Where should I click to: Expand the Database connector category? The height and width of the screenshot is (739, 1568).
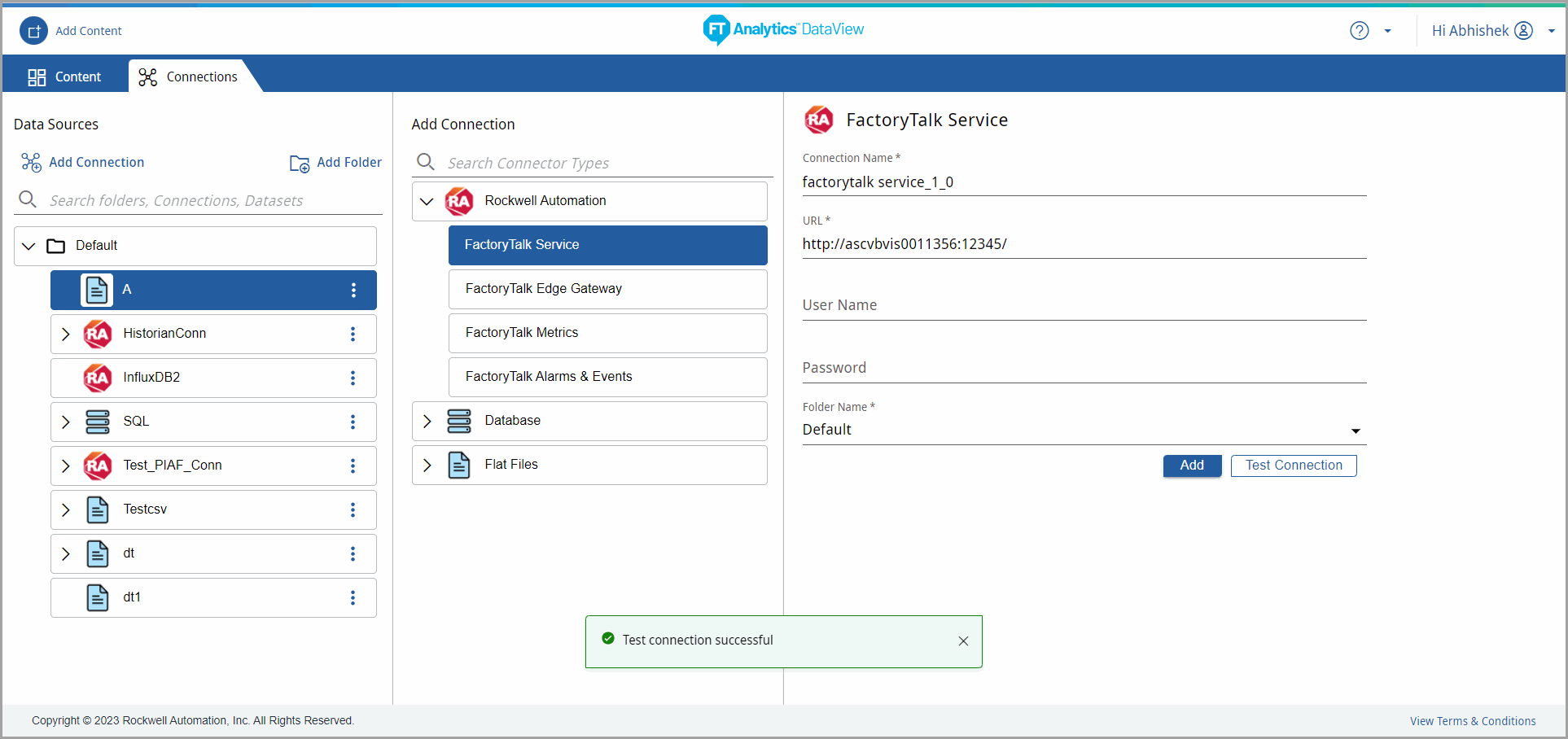427,421
